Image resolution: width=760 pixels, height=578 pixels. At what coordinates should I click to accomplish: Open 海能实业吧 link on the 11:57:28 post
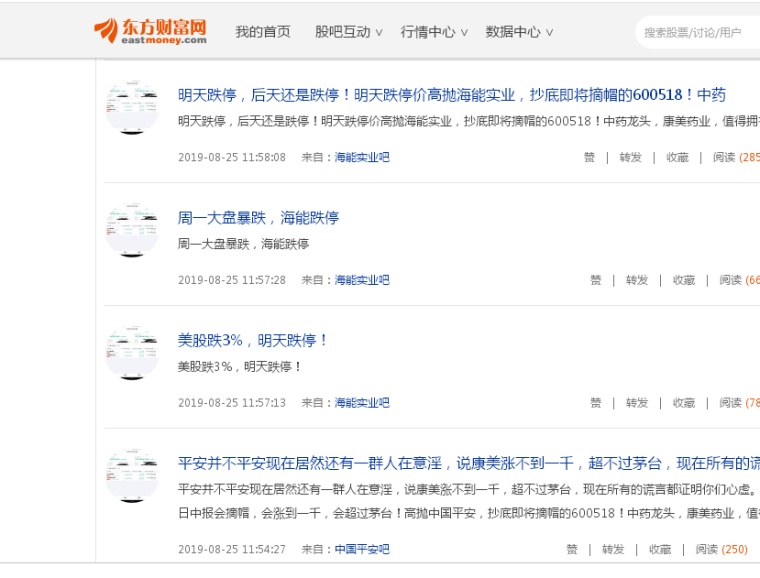(362, 280)
